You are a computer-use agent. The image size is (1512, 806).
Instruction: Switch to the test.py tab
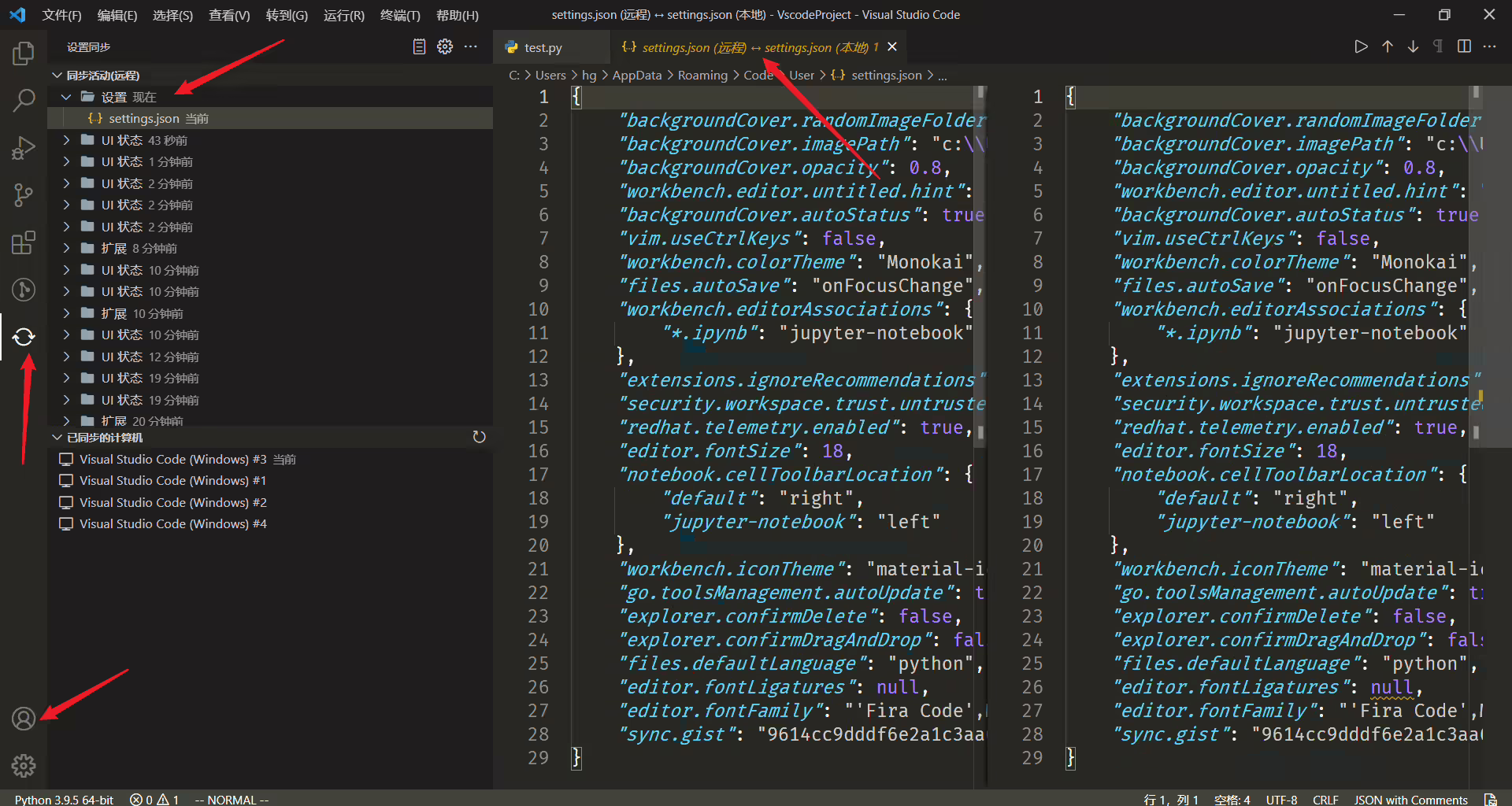(543, 48)
